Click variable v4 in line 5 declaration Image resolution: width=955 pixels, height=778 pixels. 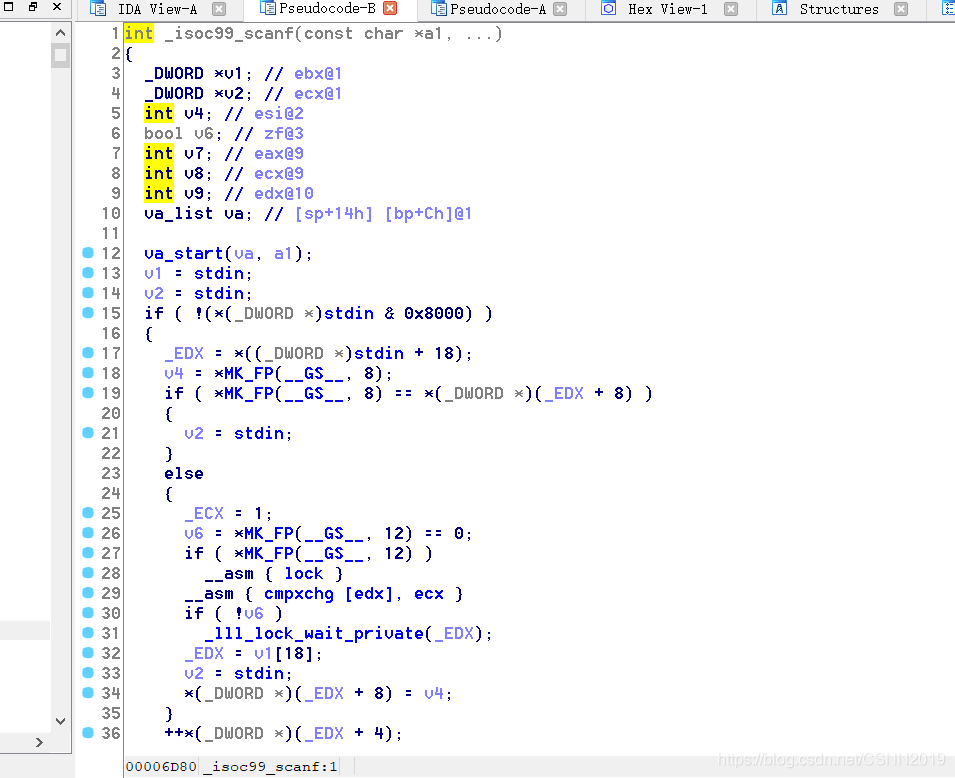(x=194, y=114)
